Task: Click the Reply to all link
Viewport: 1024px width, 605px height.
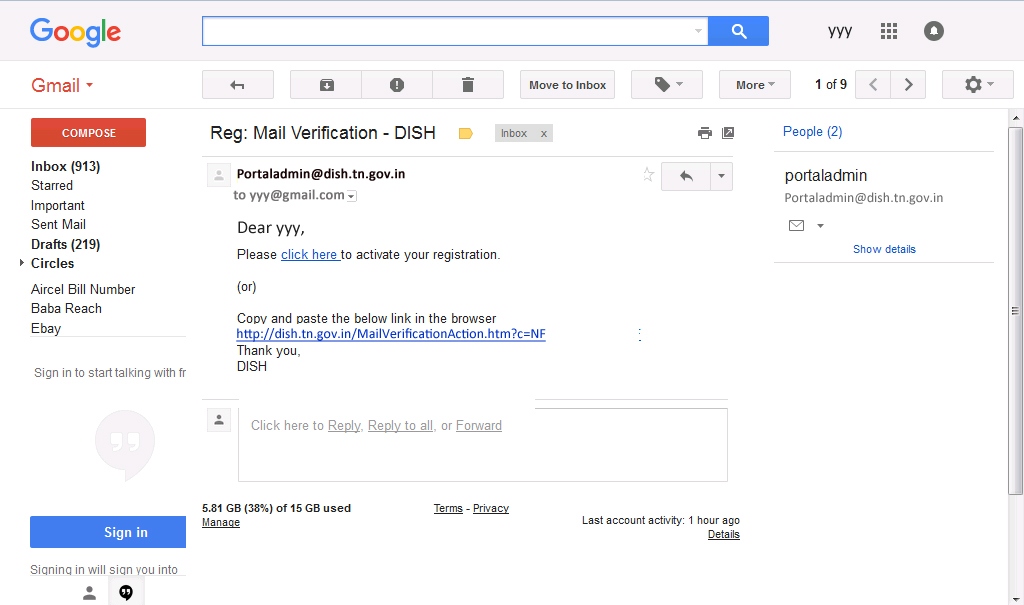Action: (400, 426)
